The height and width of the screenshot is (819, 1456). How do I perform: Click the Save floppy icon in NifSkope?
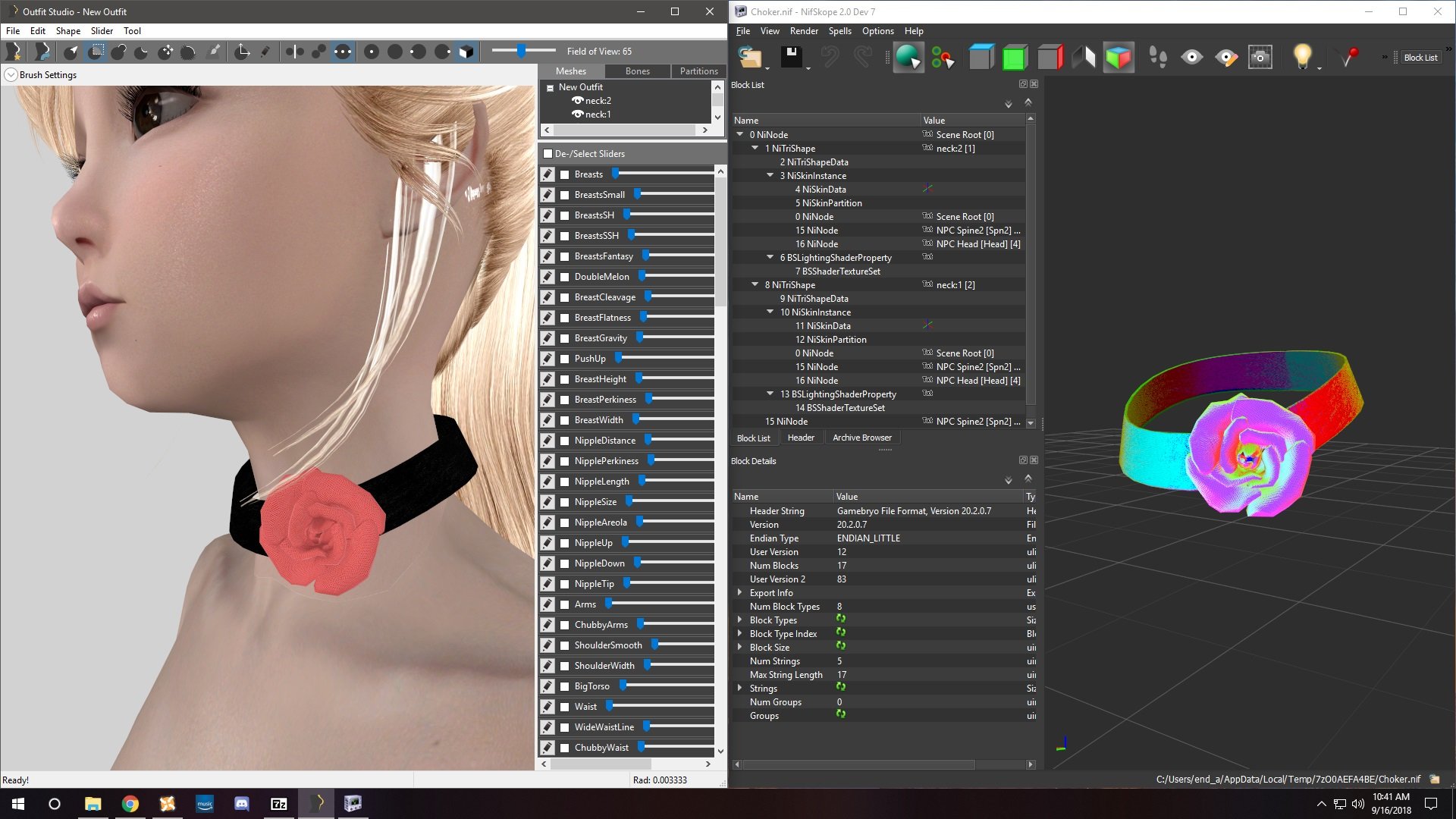792,58
